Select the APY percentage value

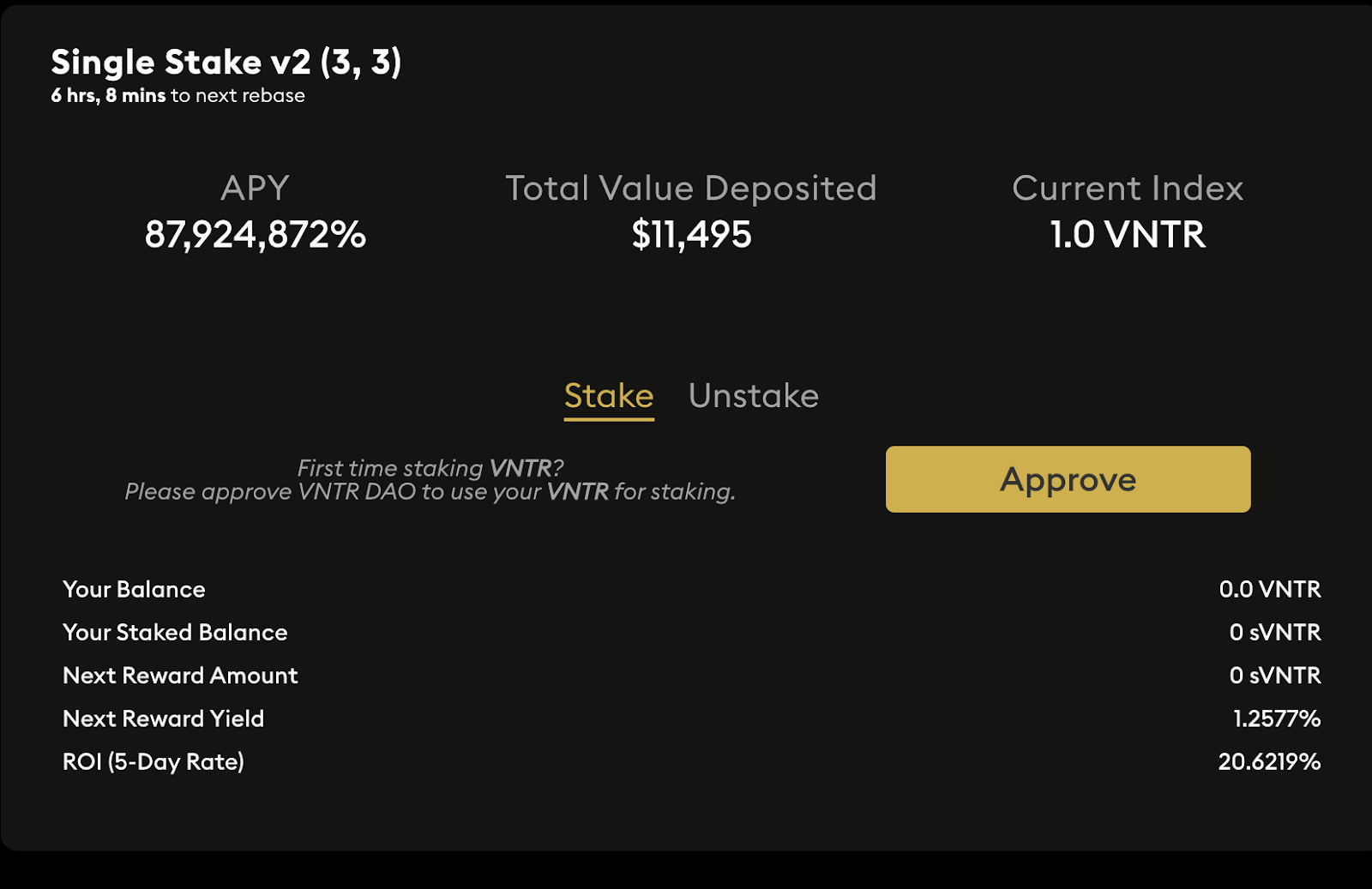coord(256,235)
